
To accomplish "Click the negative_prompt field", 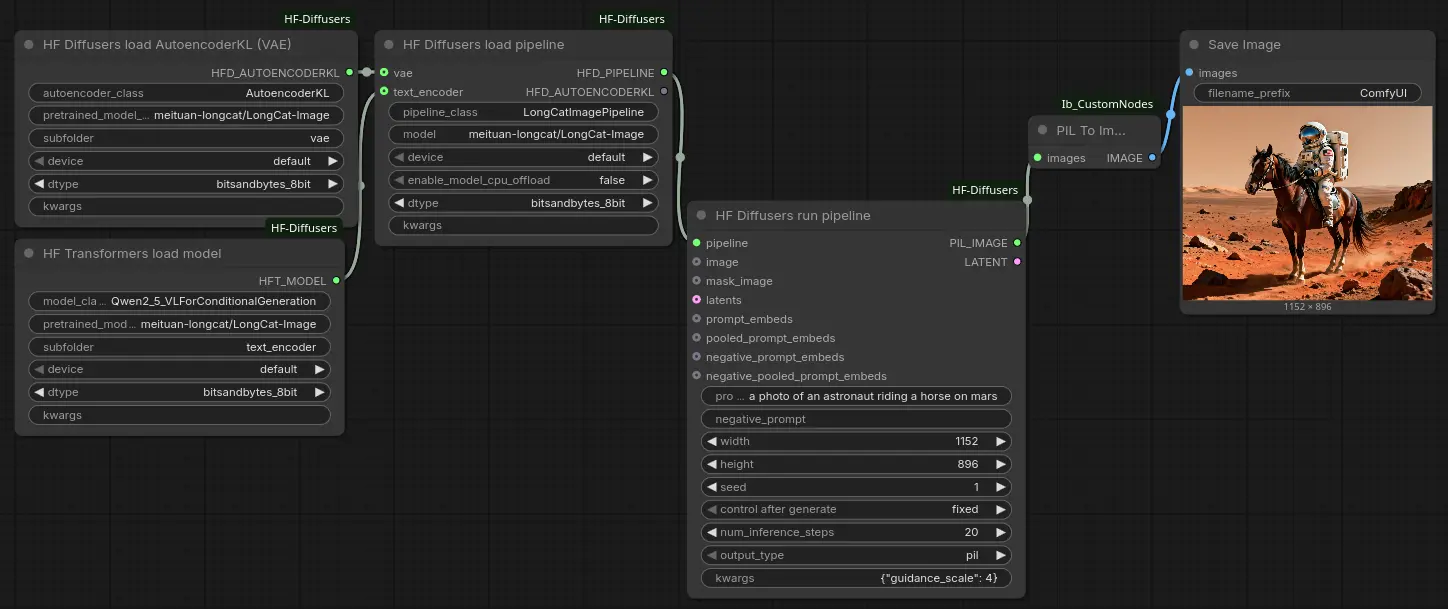I will (x=856, y=419).
